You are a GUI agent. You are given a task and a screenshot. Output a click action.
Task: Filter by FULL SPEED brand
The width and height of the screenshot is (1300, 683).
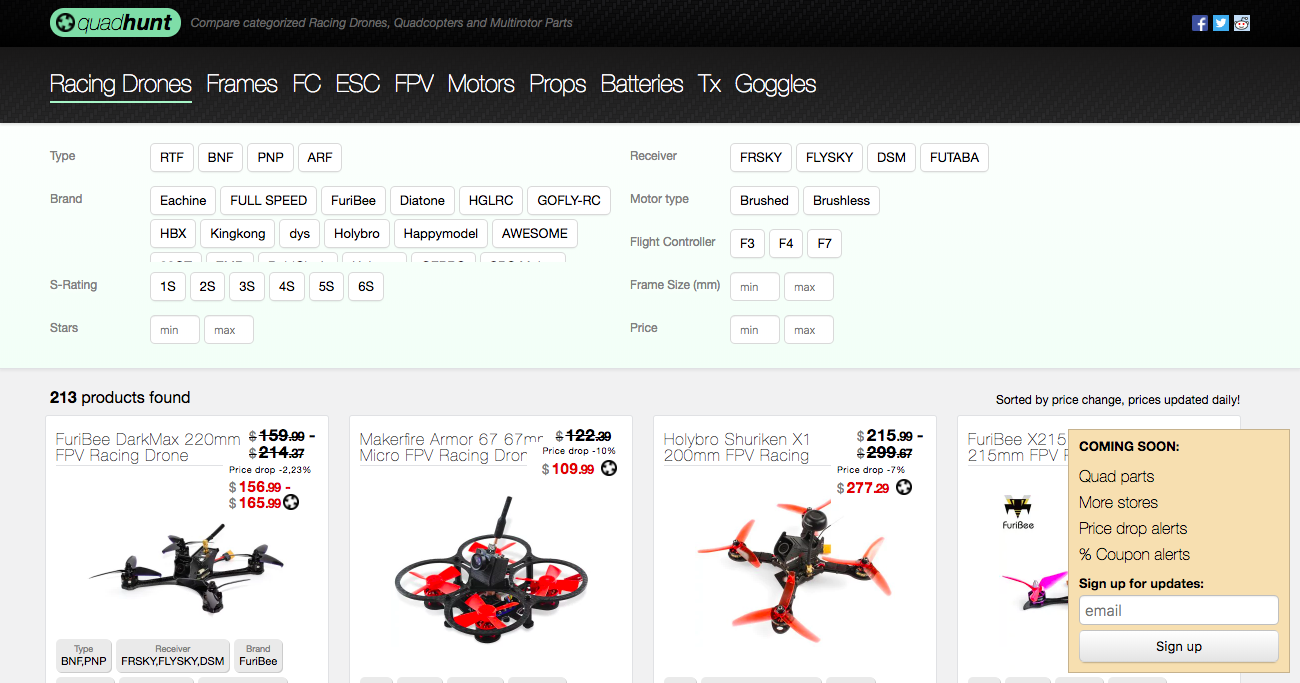tap(269, 200)
